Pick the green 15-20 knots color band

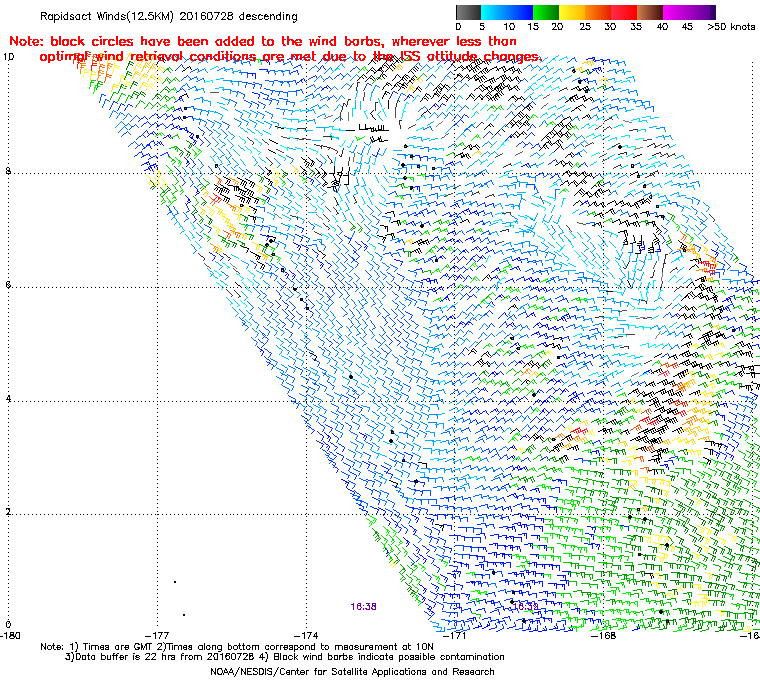pos(546,13)
